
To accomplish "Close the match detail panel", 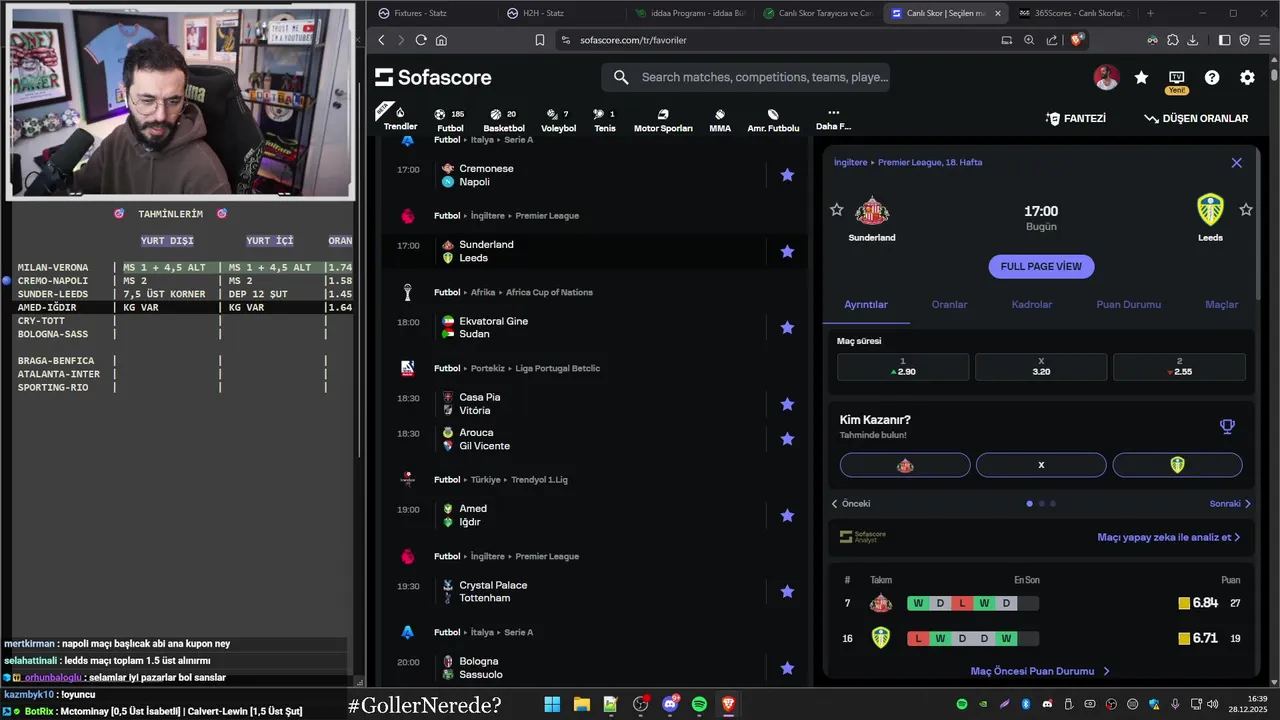I will [1236, 162].
